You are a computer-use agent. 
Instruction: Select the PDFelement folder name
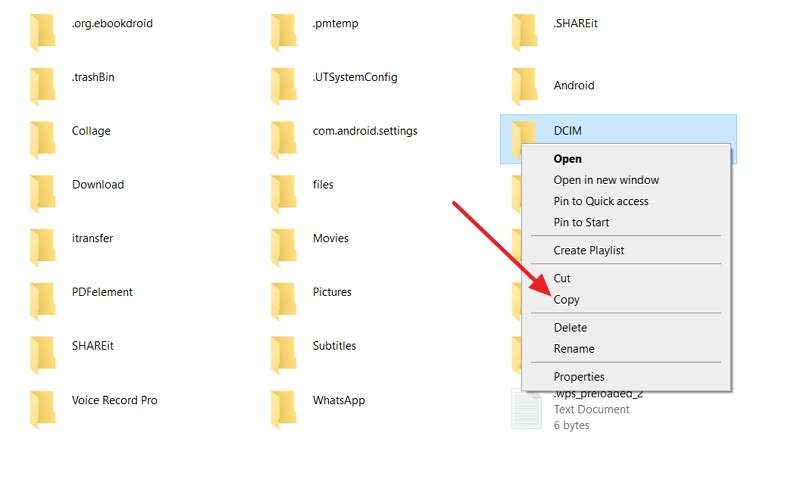click(x=102, y=292)
